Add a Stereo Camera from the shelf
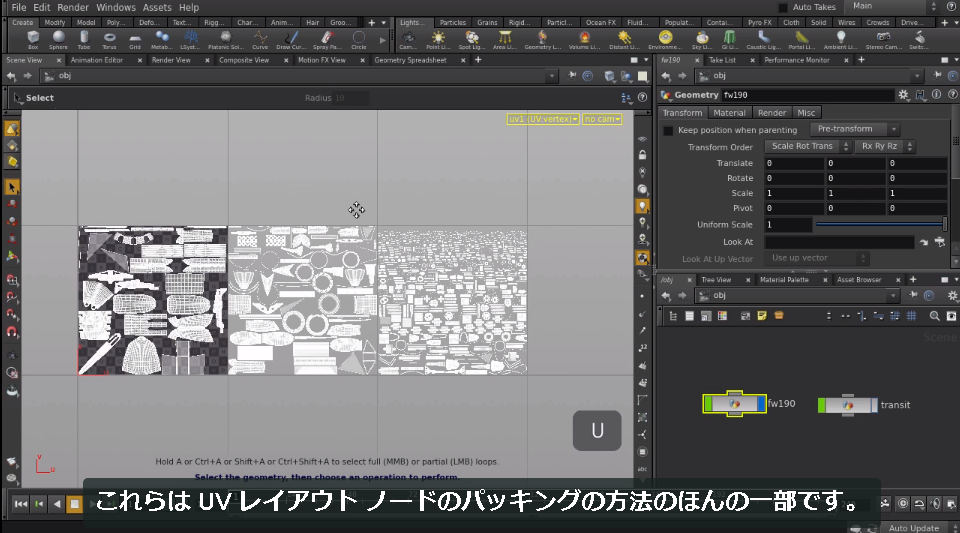 883,40
